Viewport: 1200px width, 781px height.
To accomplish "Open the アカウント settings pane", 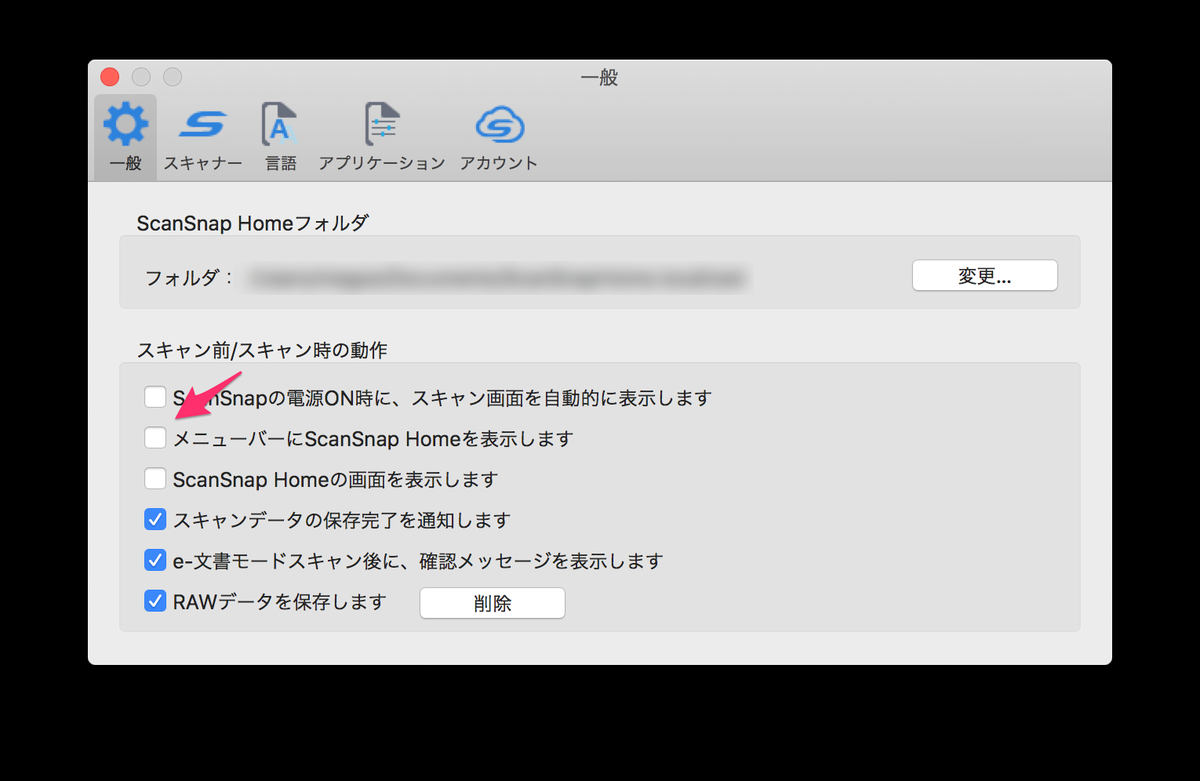I will coord(500,135).
